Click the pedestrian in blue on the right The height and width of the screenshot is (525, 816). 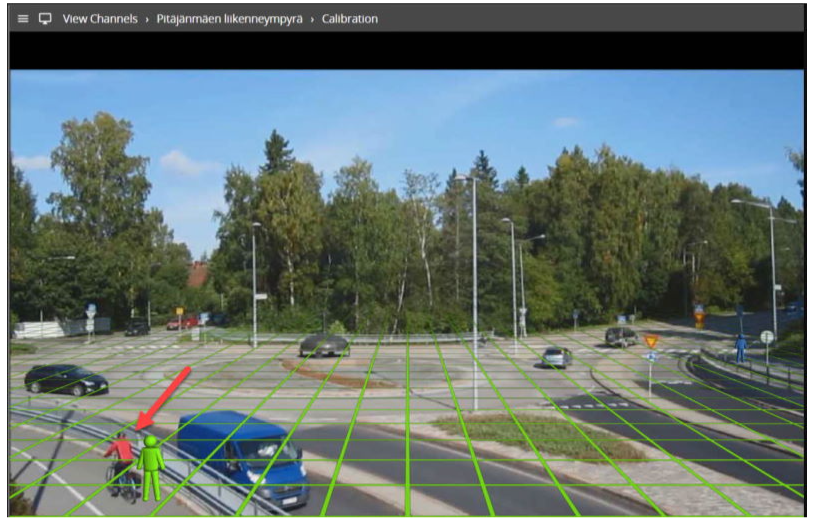point(741,347)
